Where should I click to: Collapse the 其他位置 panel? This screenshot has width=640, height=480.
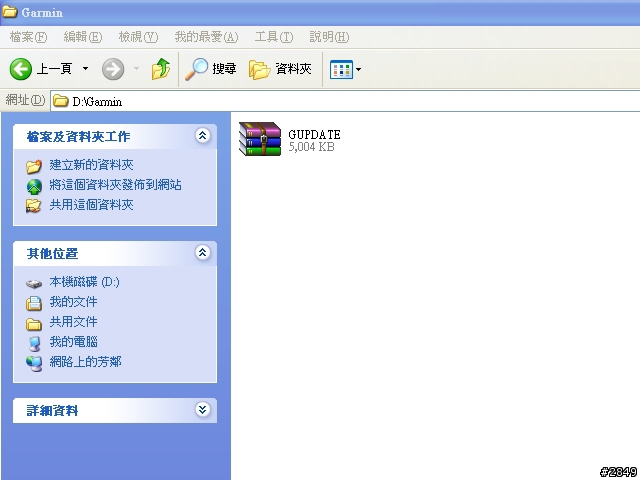(x=202, y=253)
